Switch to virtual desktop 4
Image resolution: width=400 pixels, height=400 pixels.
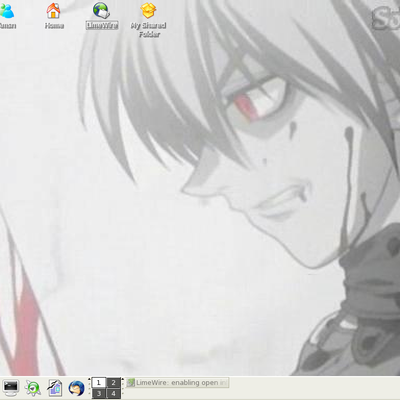pos(113,393)
